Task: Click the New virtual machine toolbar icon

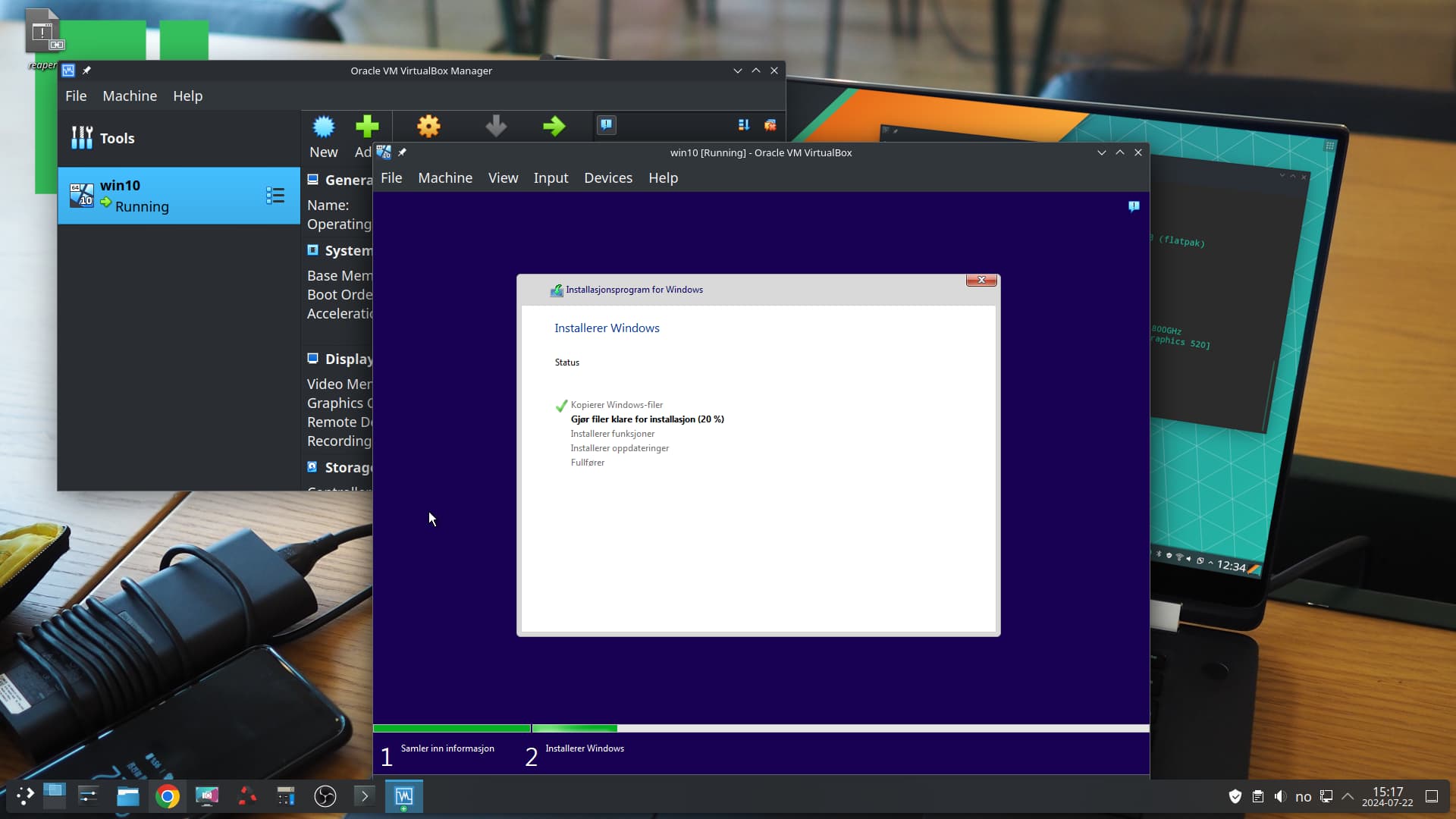Action: click(x=324, y=126)
